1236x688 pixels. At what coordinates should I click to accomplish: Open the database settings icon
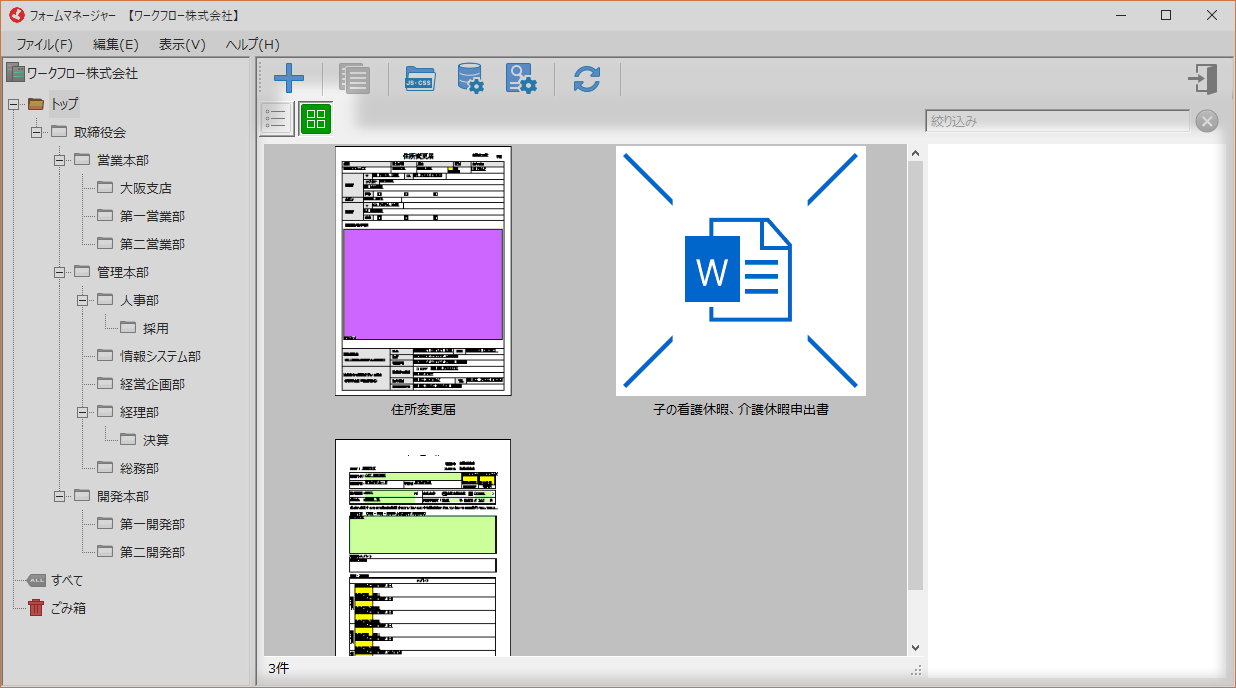(470, 79)
